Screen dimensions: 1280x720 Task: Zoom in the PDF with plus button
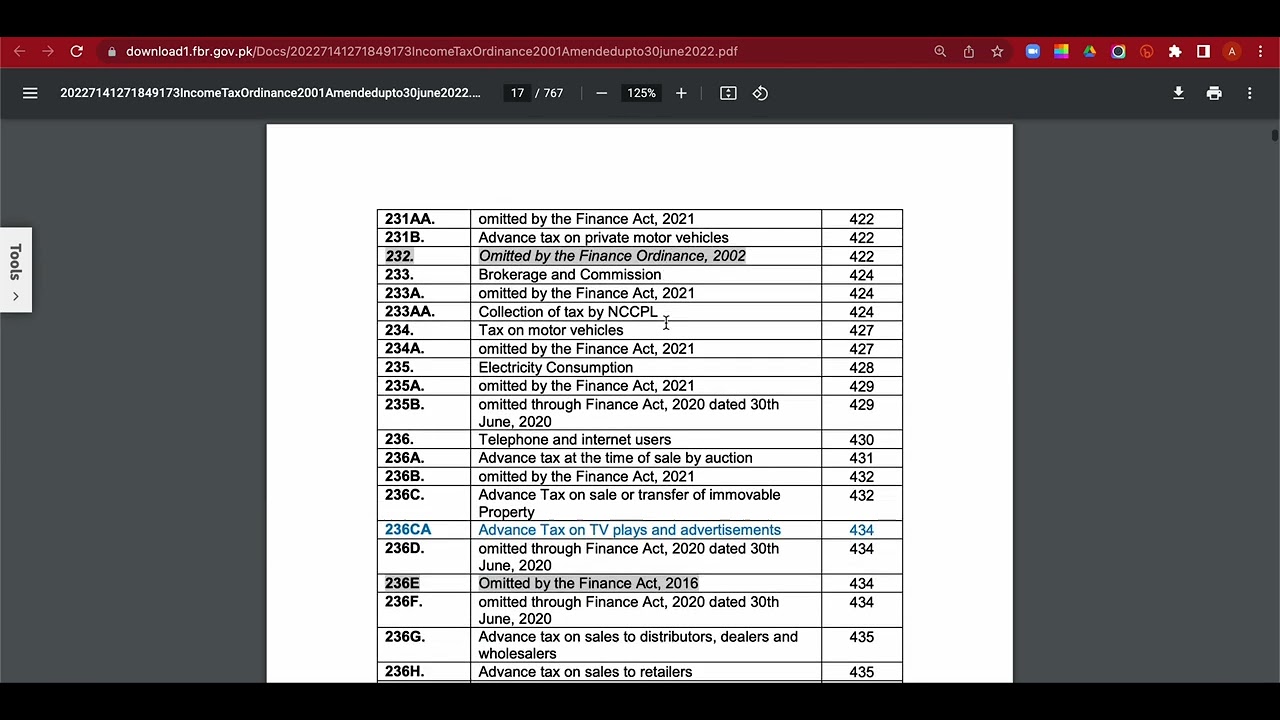coord(681,93)
